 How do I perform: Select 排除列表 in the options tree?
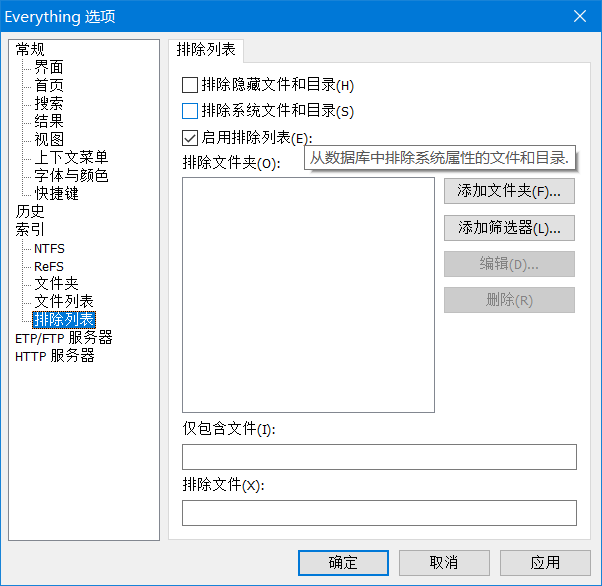pyautogui.click(x=64, y=320)
